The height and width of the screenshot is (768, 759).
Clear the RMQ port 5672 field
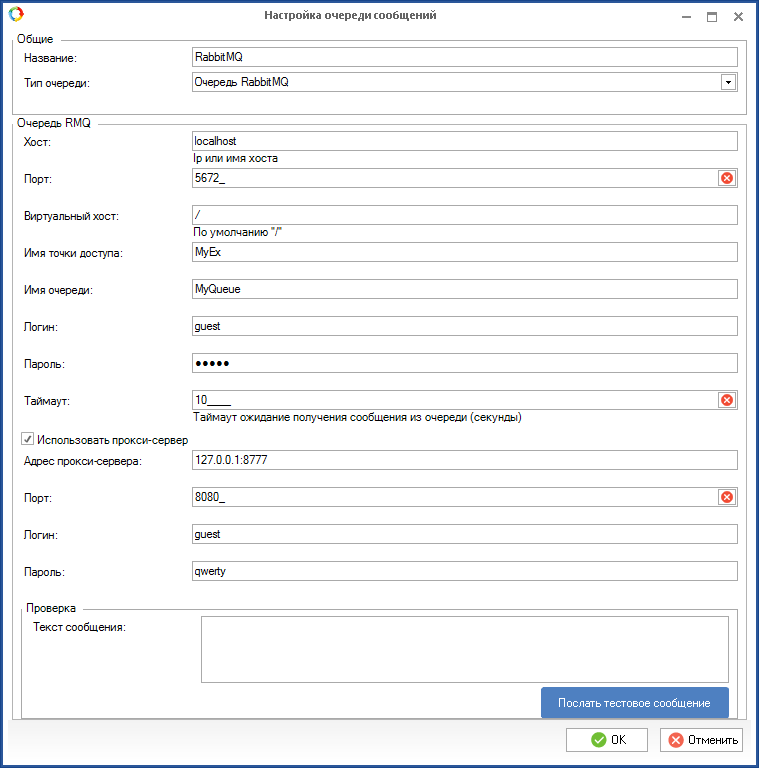coord(727,178)
